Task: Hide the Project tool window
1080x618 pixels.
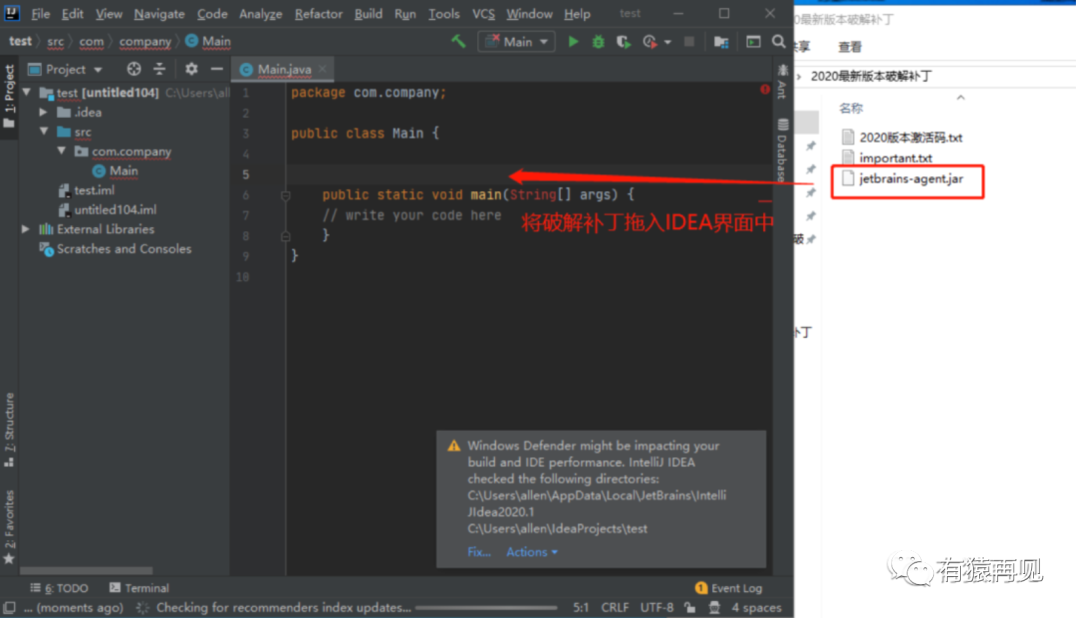Action: pos(216,69)
